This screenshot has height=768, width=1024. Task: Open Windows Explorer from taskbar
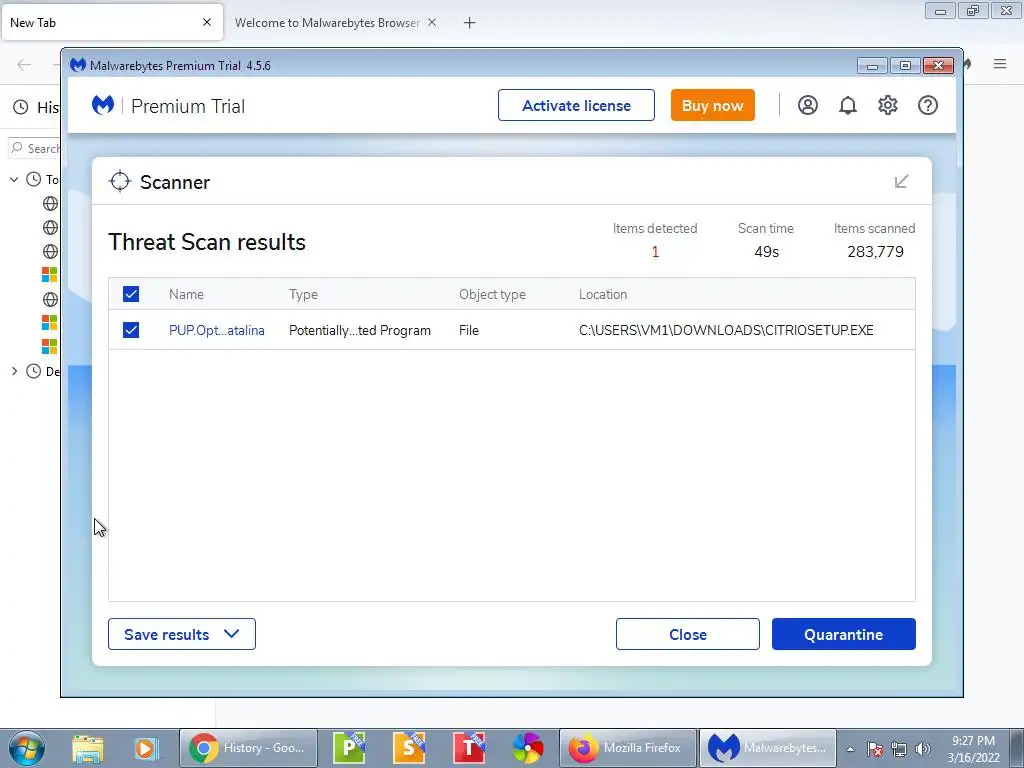click(x=88, y=748)
